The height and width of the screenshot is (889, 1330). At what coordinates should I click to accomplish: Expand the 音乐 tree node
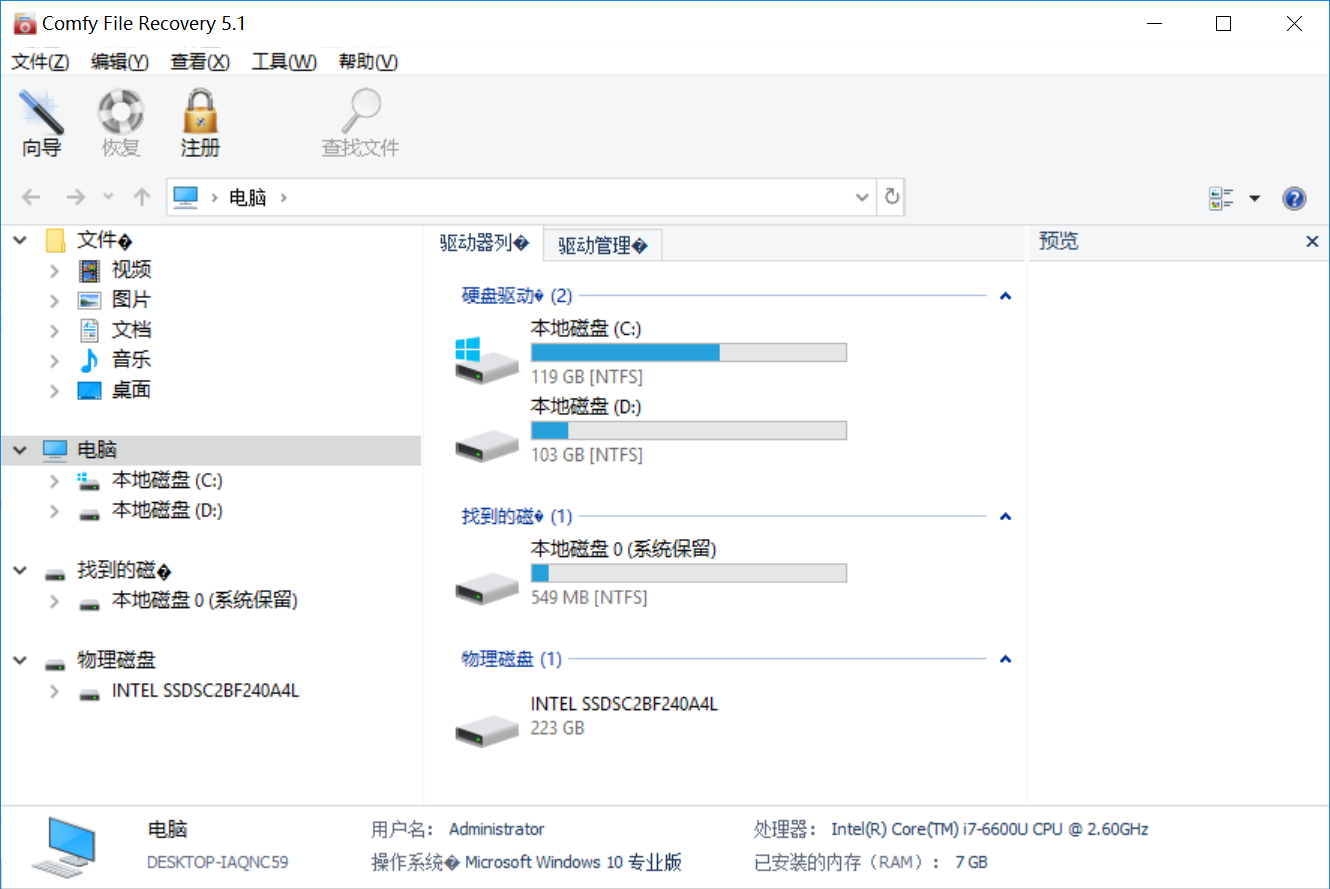(54, 360)
